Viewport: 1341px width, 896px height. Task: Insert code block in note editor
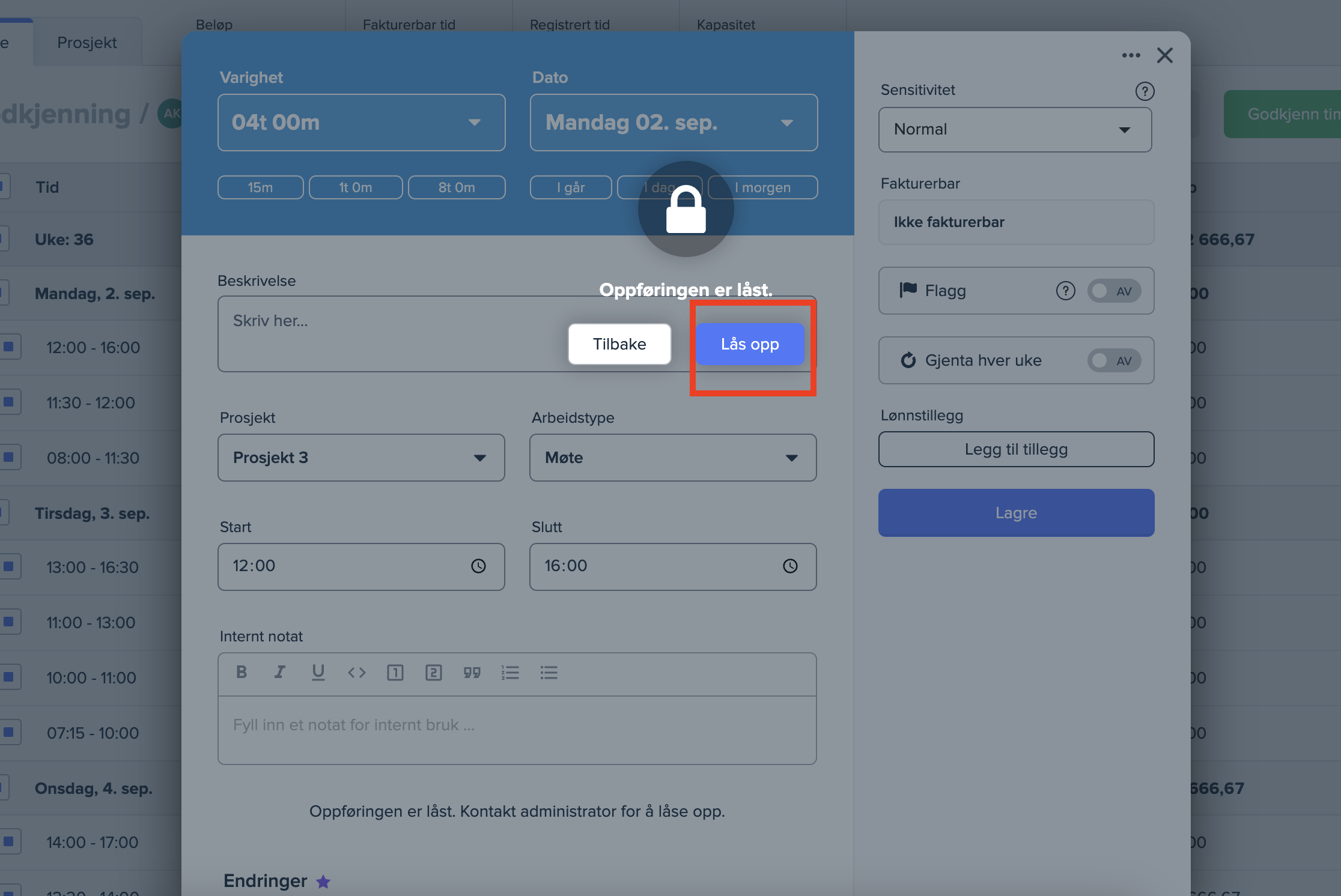356,672
